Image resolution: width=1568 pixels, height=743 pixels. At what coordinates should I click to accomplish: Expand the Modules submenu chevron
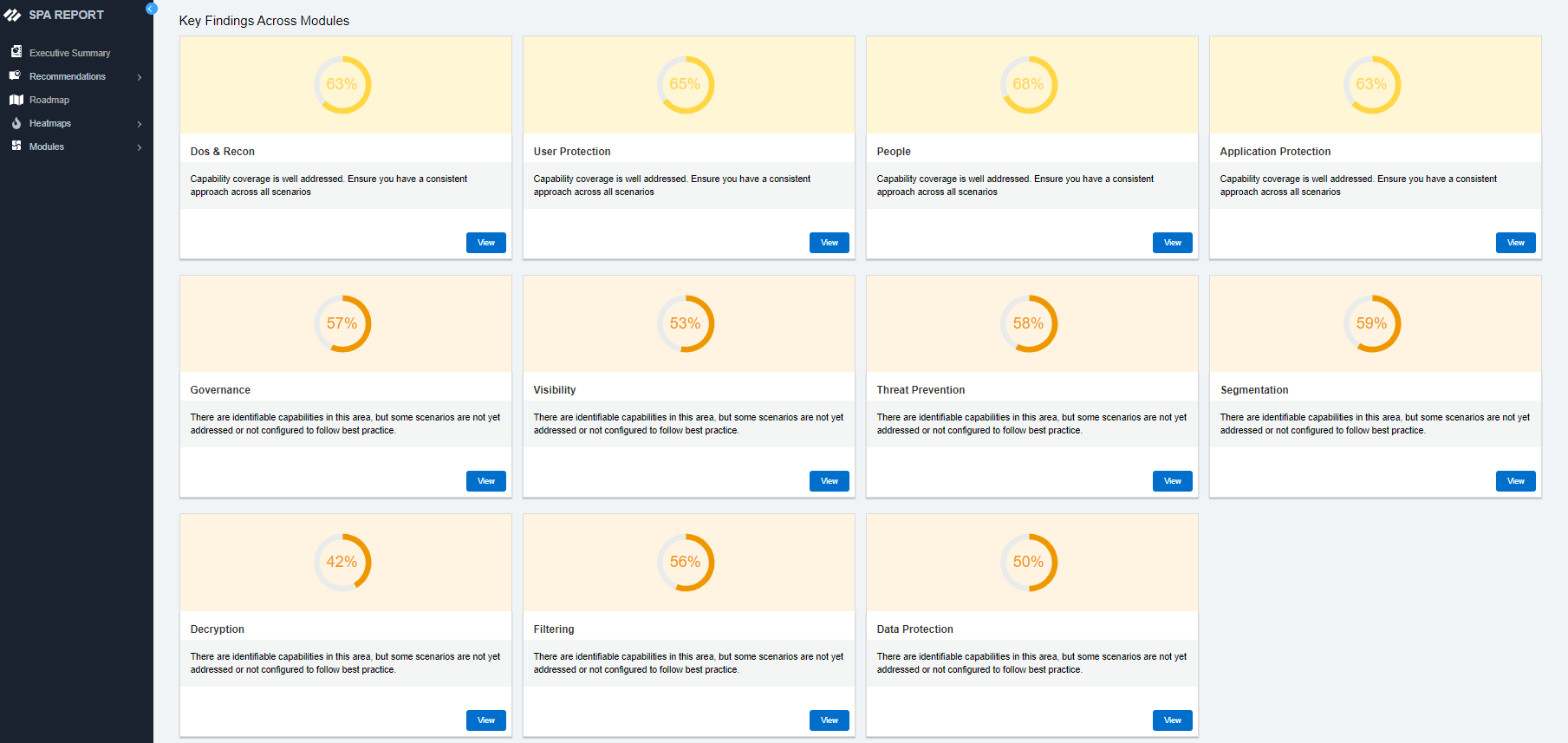pos(140,147)
